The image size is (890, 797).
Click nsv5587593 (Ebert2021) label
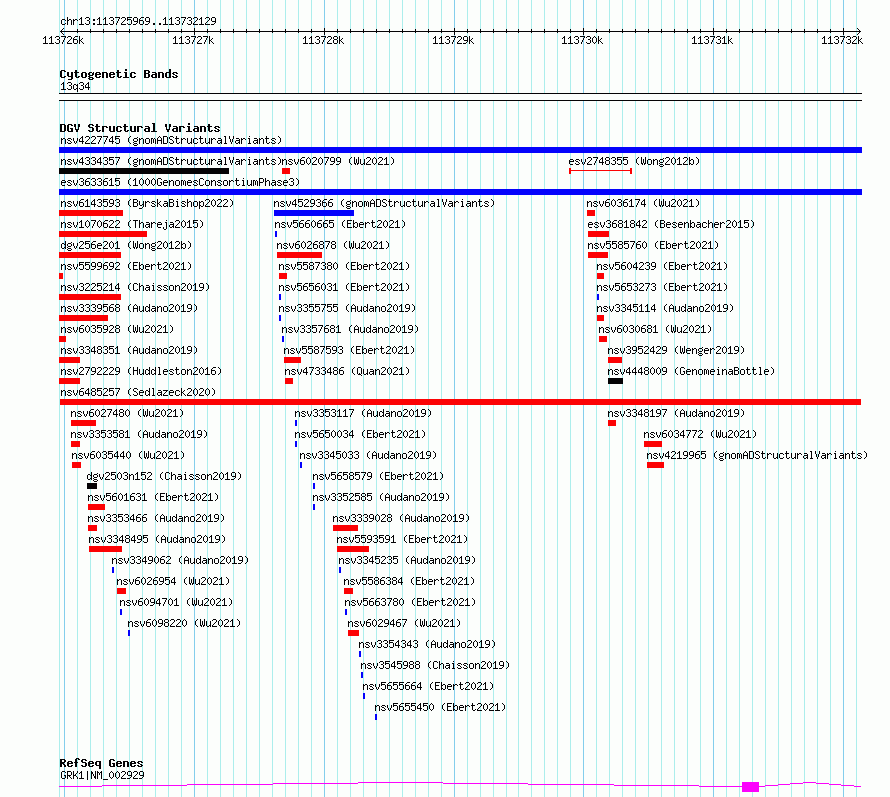[349, 350]
